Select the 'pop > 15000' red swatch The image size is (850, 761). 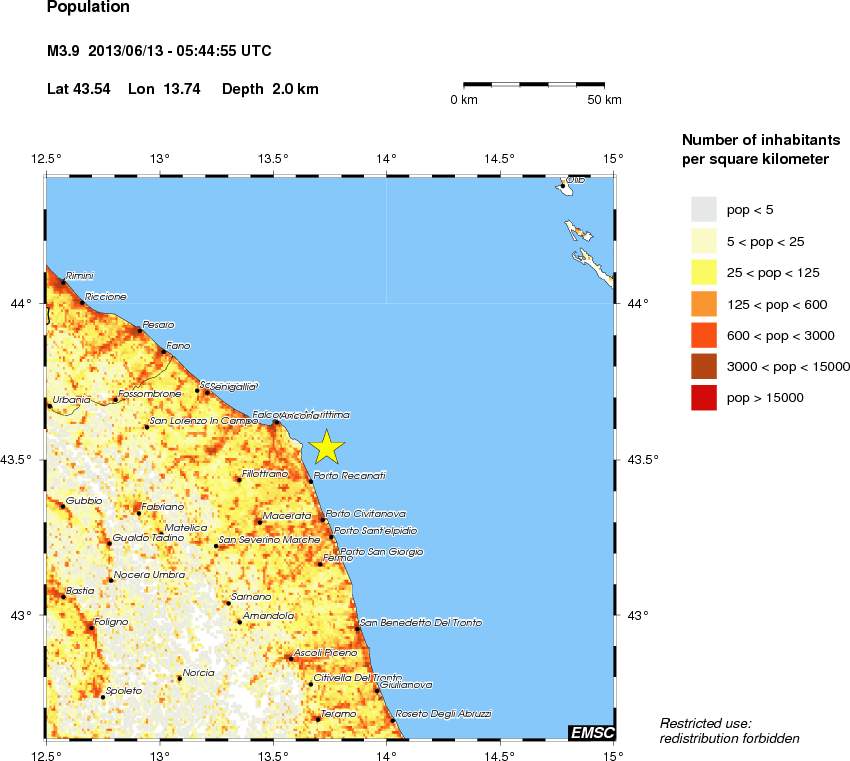[704, 397]
